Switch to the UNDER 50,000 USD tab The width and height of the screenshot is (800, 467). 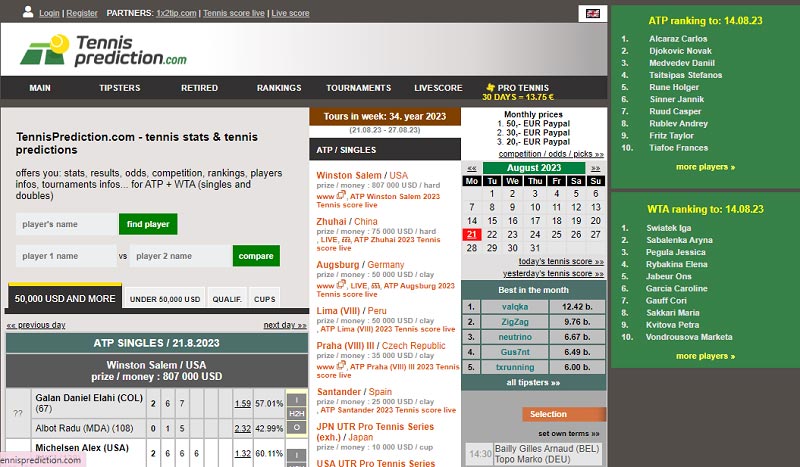click(165, 299)
